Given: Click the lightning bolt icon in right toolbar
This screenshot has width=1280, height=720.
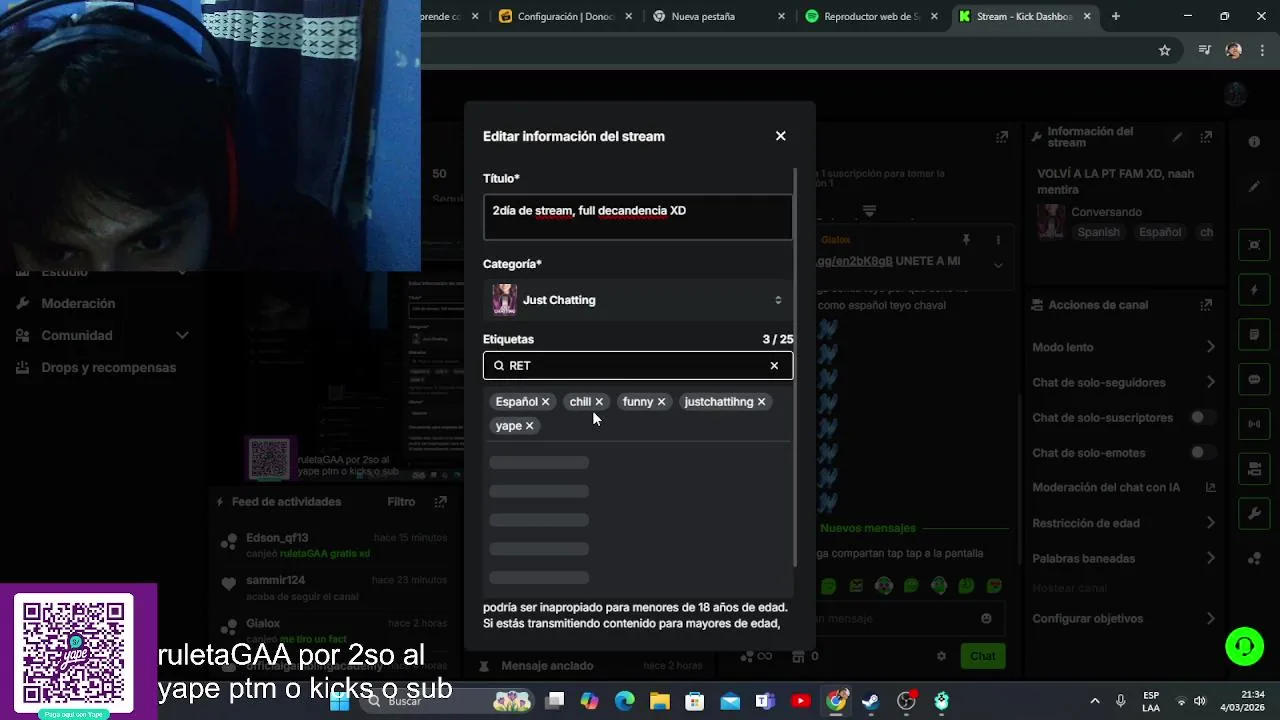Looking at the screenshot, I should tap(1254, 290).
